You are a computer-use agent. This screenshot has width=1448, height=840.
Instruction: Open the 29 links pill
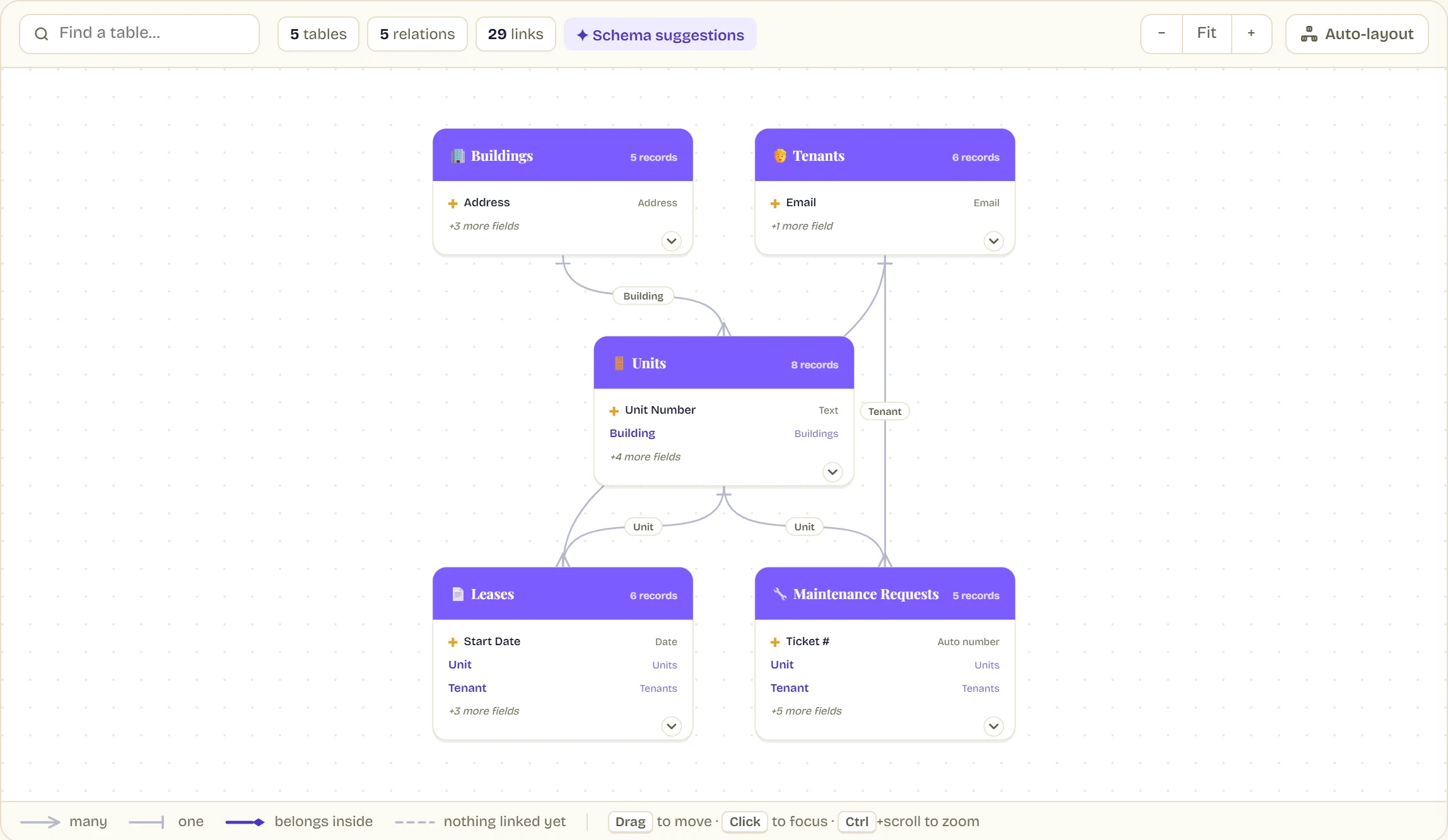516,34
